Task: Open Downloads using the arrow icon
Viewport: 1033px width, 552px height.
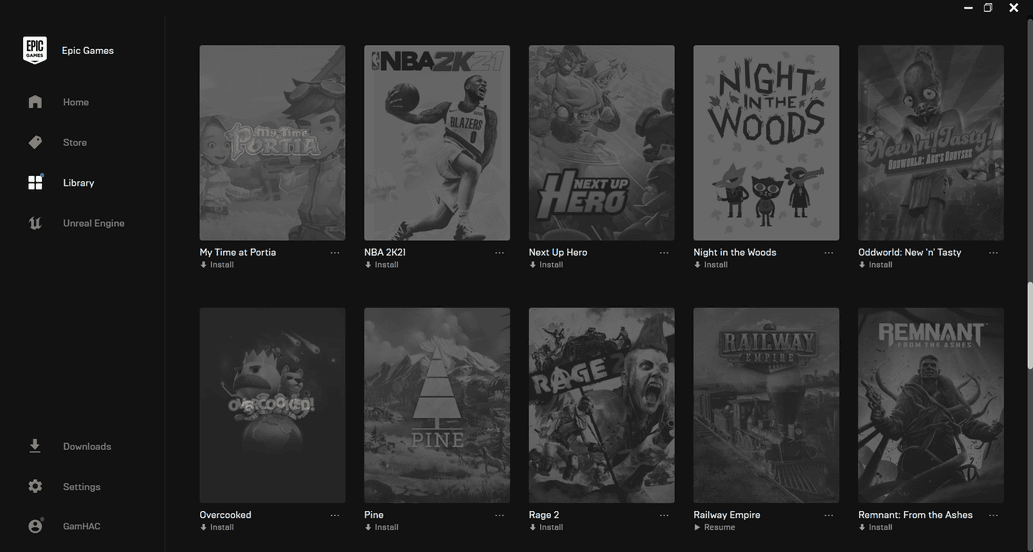Action: [x=35, y=446]
